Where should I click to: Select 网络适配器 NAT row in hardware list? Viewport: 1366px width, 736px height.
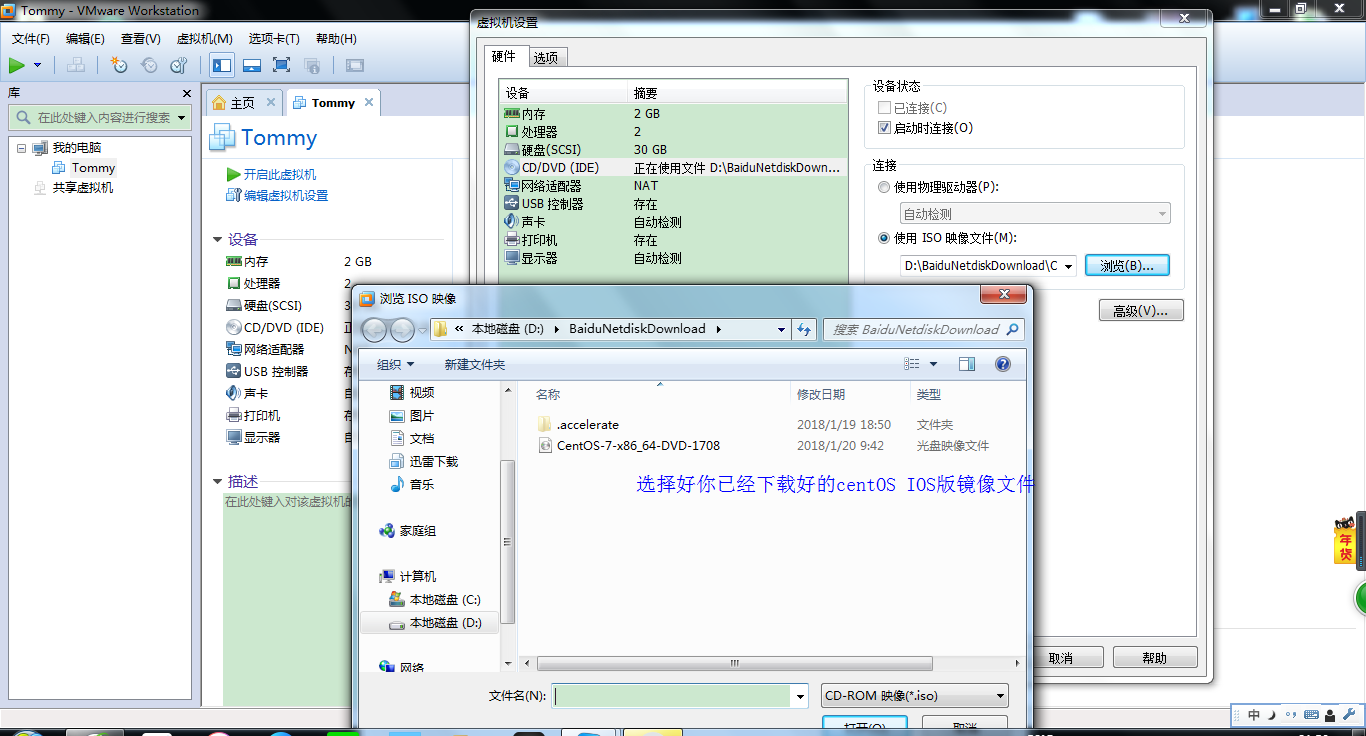point(673,186)
